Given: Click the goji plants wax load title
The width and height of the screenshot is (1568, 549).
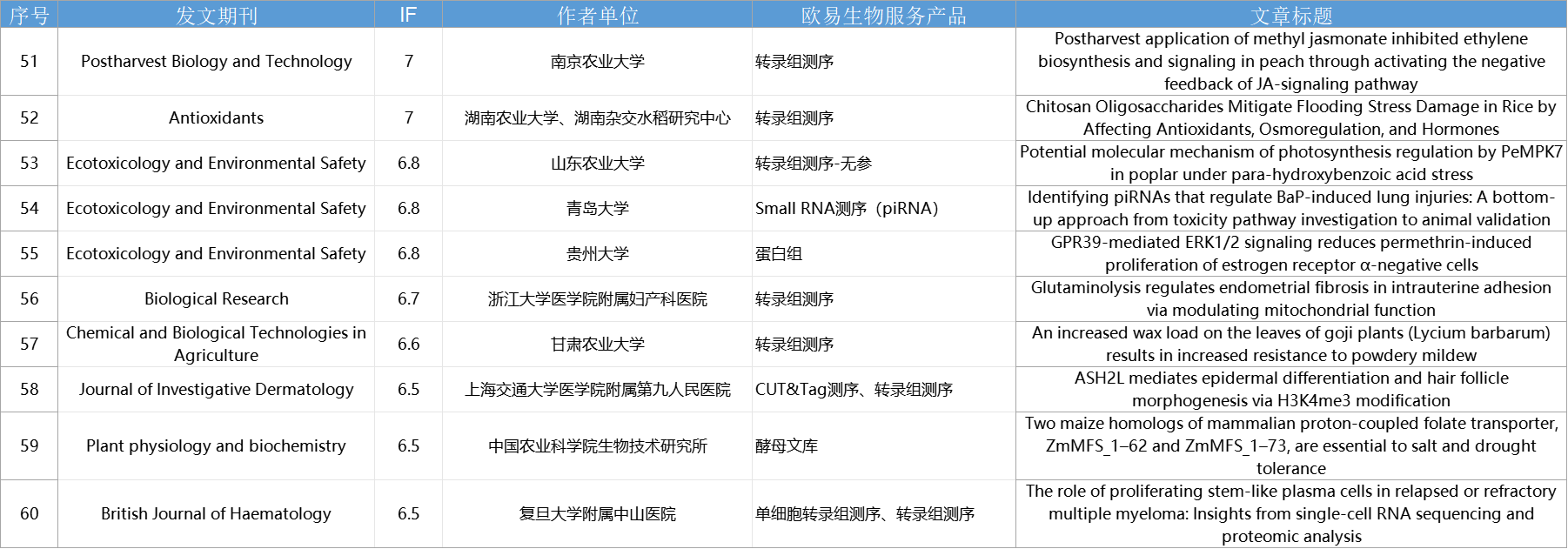Looking at the screenshot, I should coord(1291,345).
